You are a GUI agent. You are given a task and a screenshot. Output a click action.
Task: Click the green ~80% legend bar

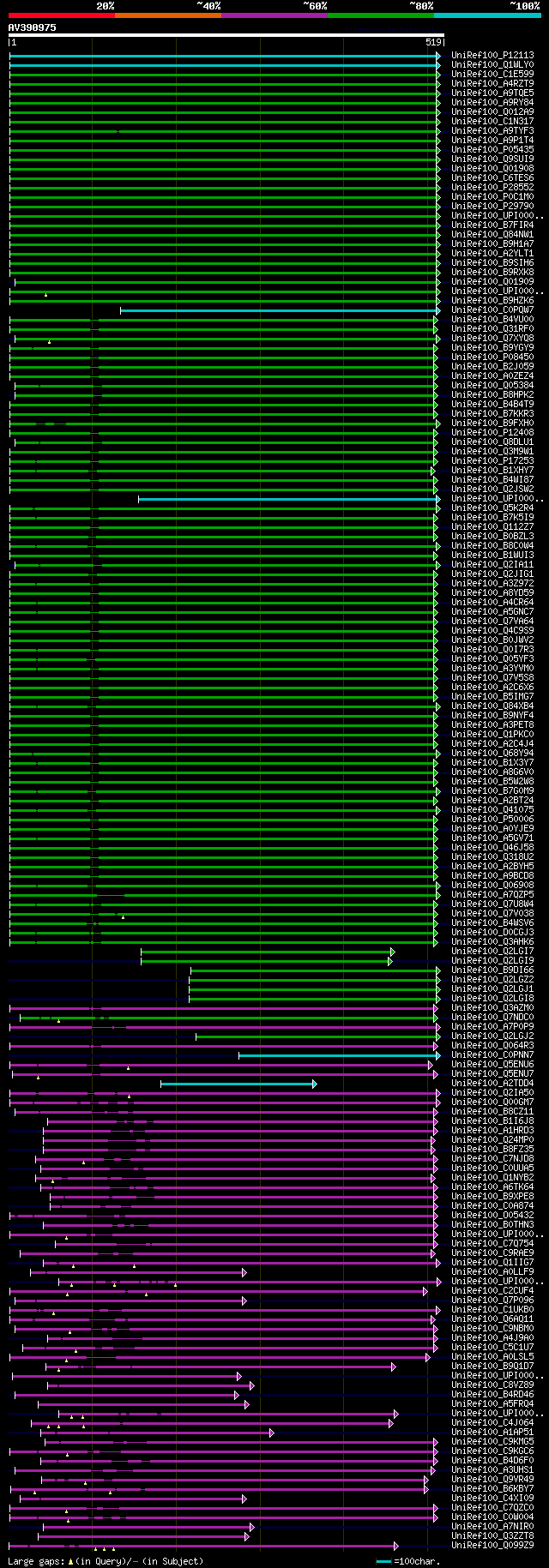click(x=381, y=15)
